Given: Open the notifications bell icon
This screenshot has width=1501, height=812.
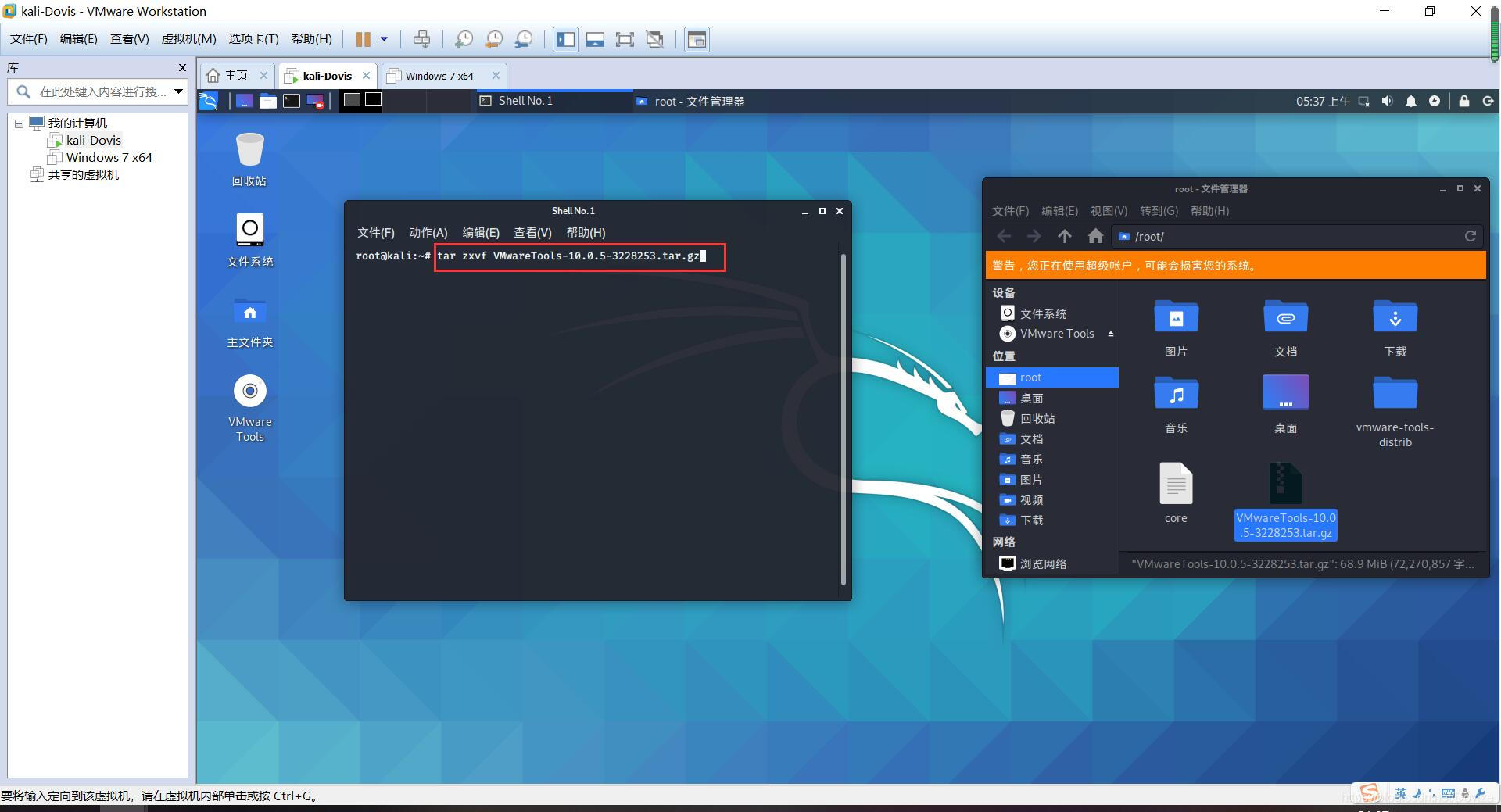Looking at the screenshot, I should (x=1410, y=101).
